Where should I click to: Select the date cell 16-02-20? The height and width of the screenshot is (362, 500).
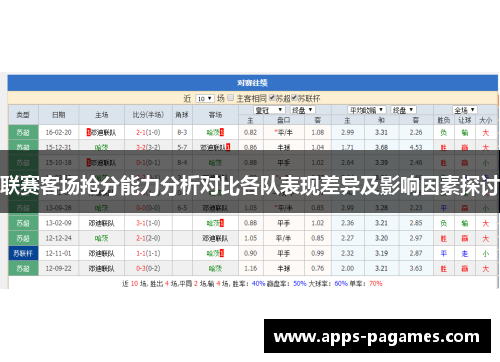tap(59, 132)
